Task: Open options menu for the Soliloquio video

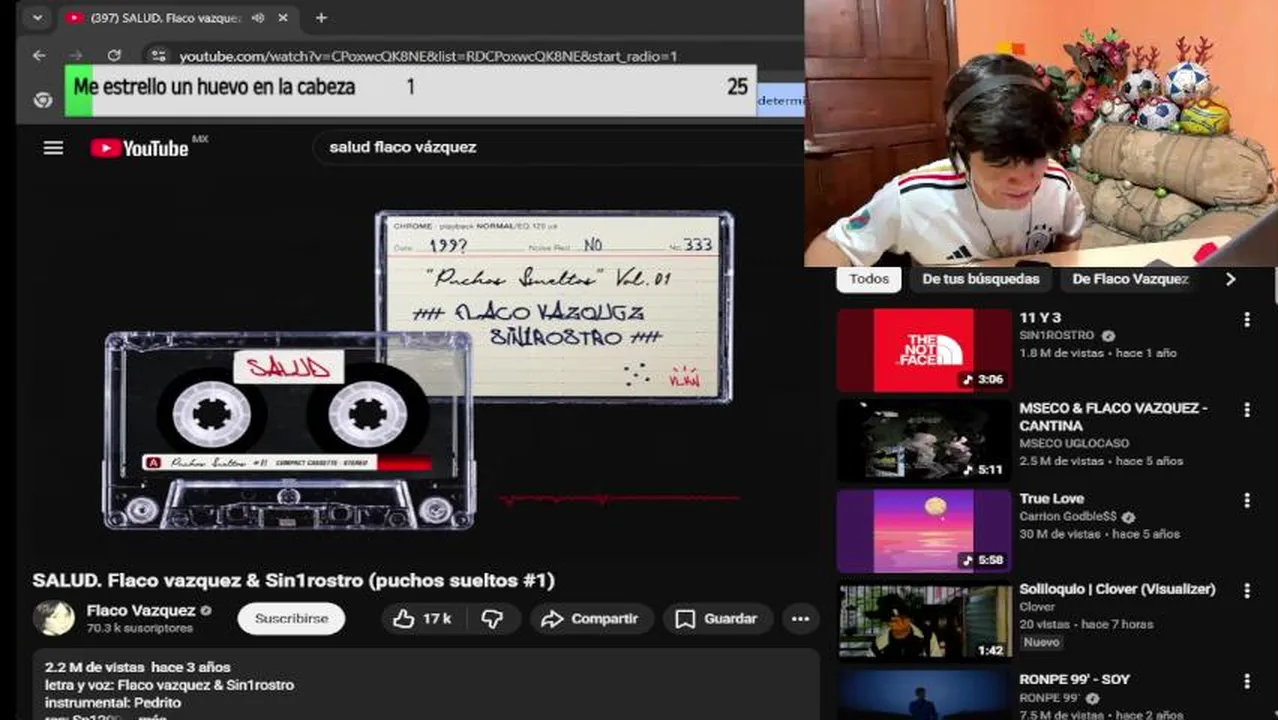Action: pyautogui.click(x=1246, y=591)
